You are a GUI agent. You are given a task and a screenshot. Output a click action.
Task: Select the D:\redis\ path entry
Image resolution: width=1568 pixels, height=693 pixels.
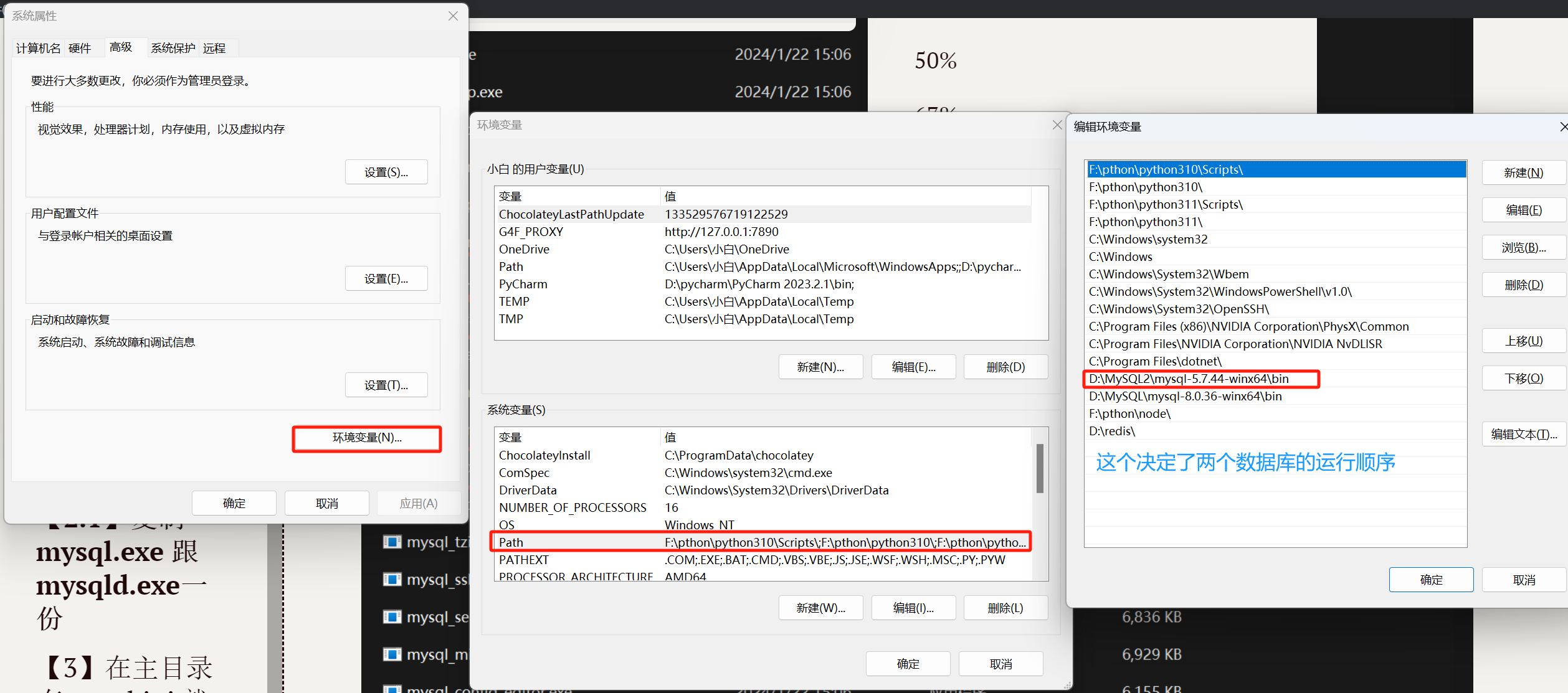point(1112,431)
